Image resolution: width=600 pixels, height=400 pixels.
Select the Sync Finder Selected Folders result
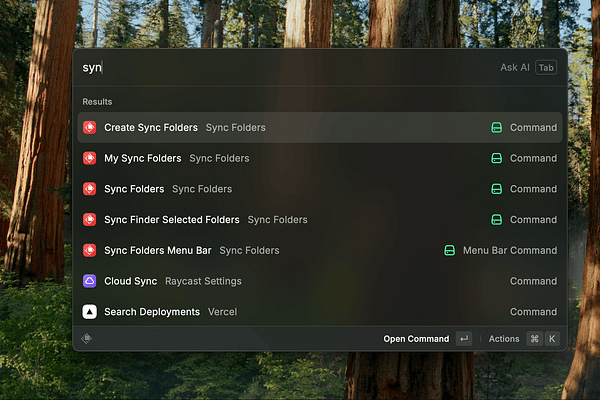coord(320,219)
